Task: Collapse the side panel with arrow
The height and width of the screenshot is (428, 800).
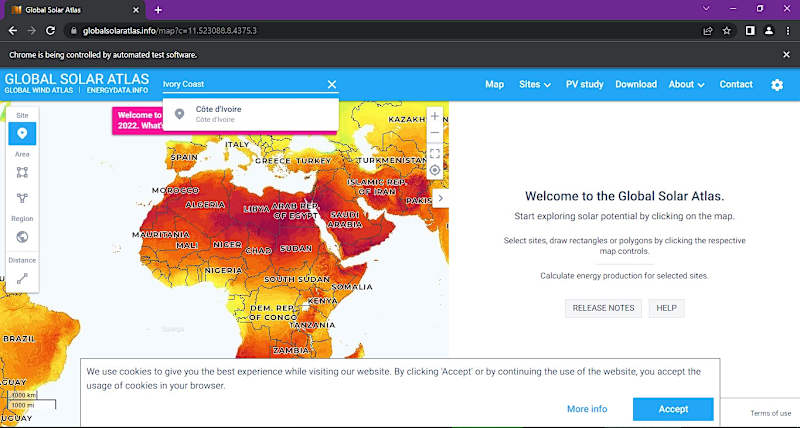Action: pyautogui.click(x=441, y=198)
